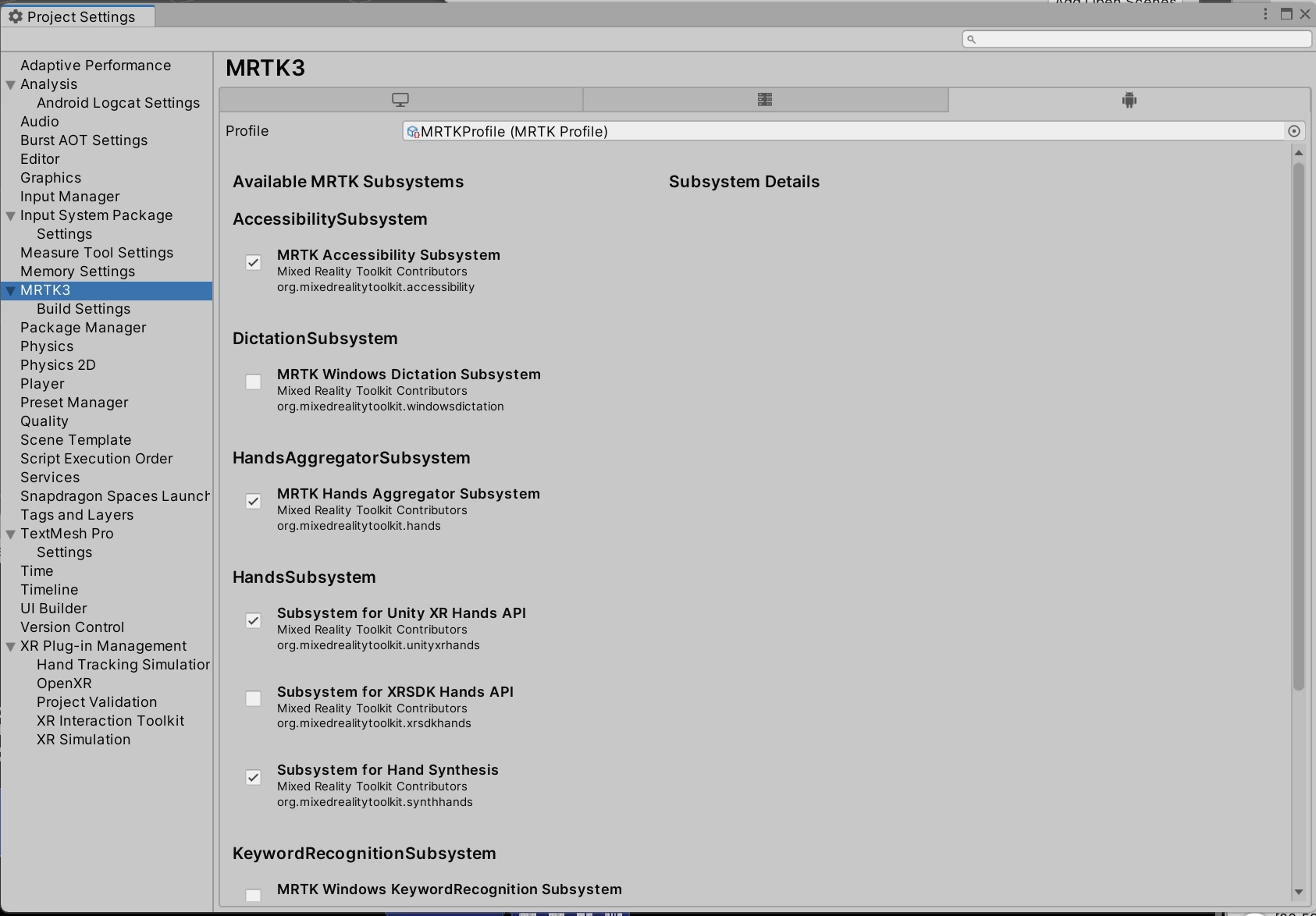Select XR Interaction Toolkit settings
This screenshot has height=916, width=1316.
[106, 721]
